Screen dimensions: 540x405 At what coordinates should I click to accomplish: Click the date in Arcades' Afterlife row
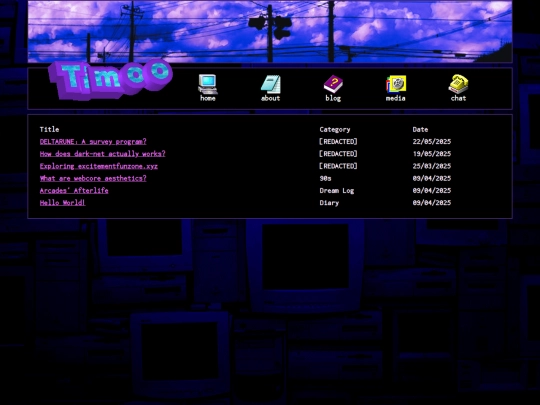(432, 190)
